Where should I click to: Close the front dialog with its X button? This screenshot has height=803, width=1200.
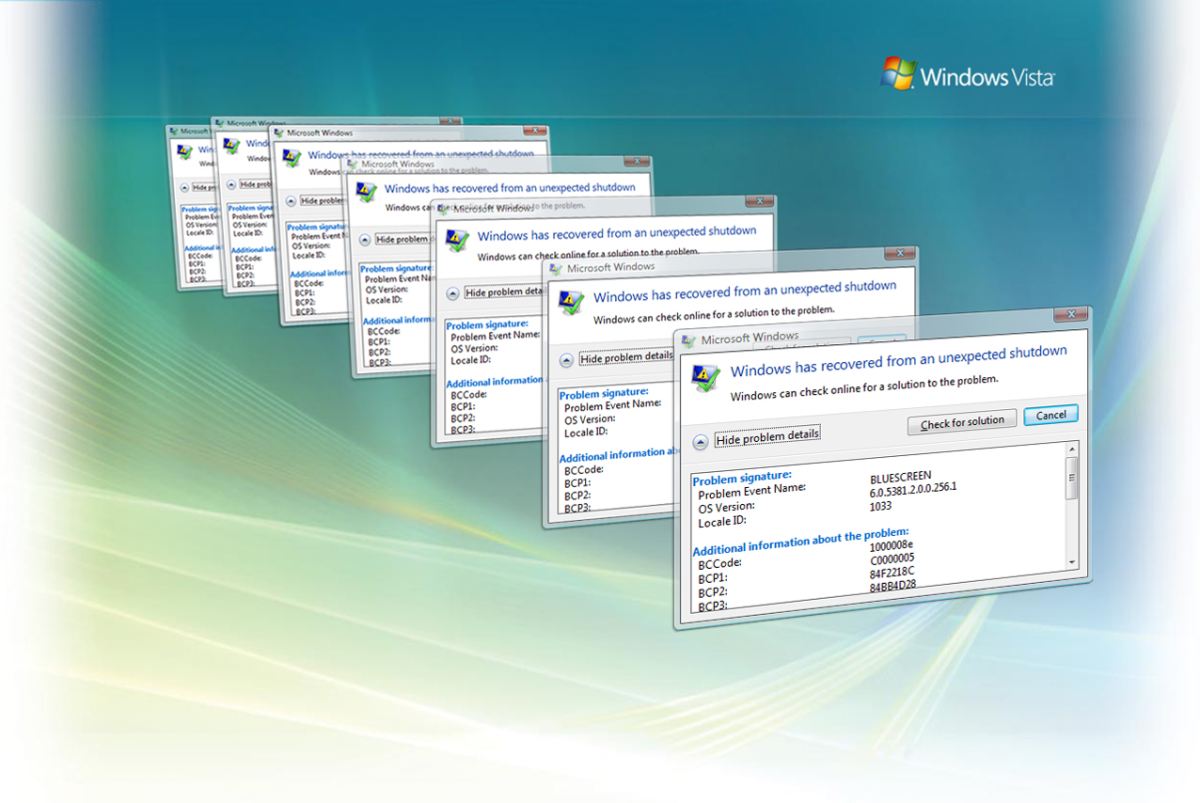tap(1070, 314)
